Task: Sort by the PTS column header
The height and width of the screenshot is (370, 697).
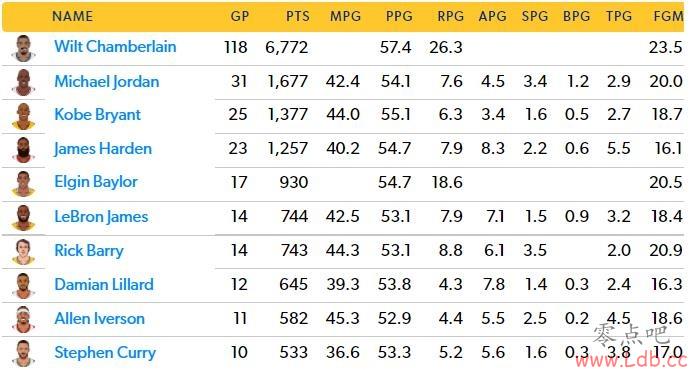Action: tap(297, 16)
